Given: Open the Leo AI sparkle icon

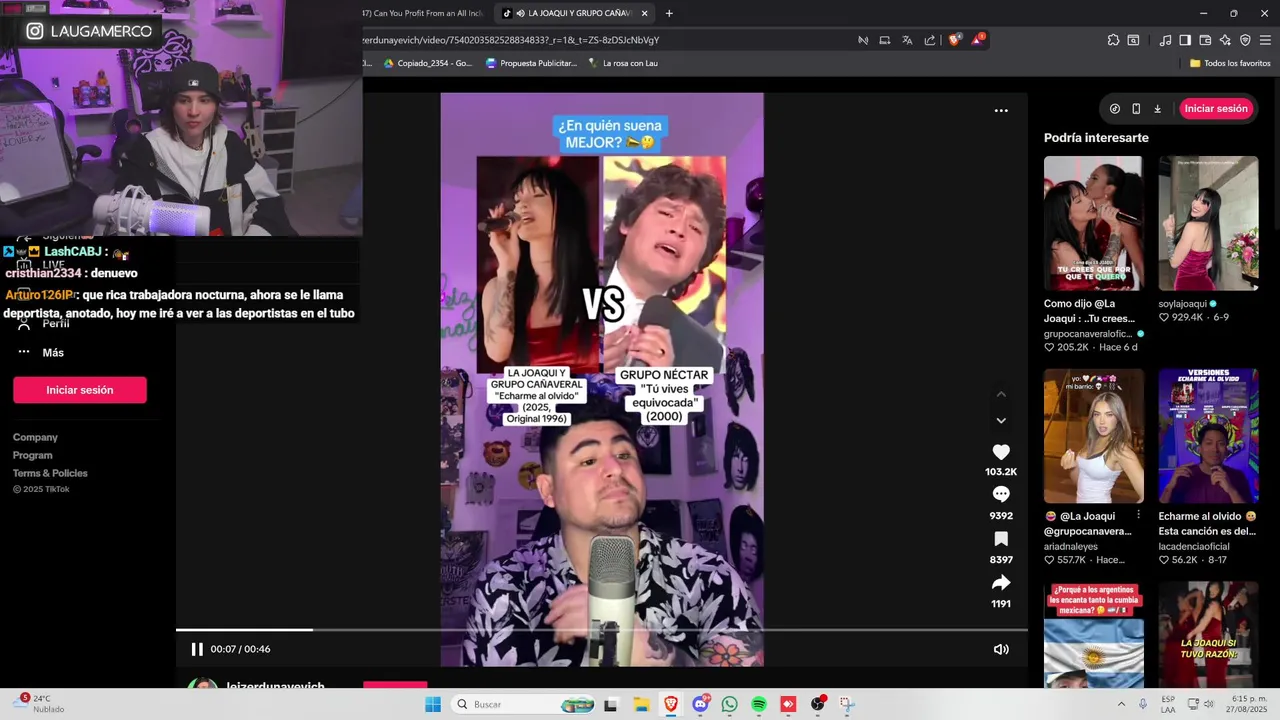Looking at the screenshot, I should click(1225, 40).
